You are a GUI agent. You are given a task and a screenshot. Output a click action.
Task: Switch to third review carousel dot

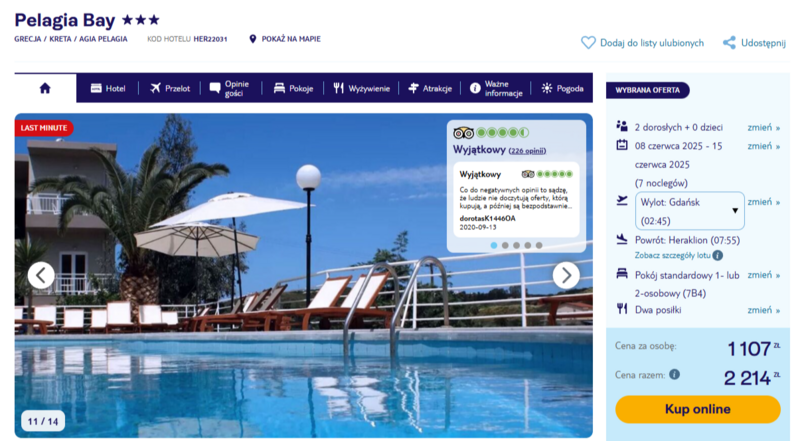tap(516, 246)
